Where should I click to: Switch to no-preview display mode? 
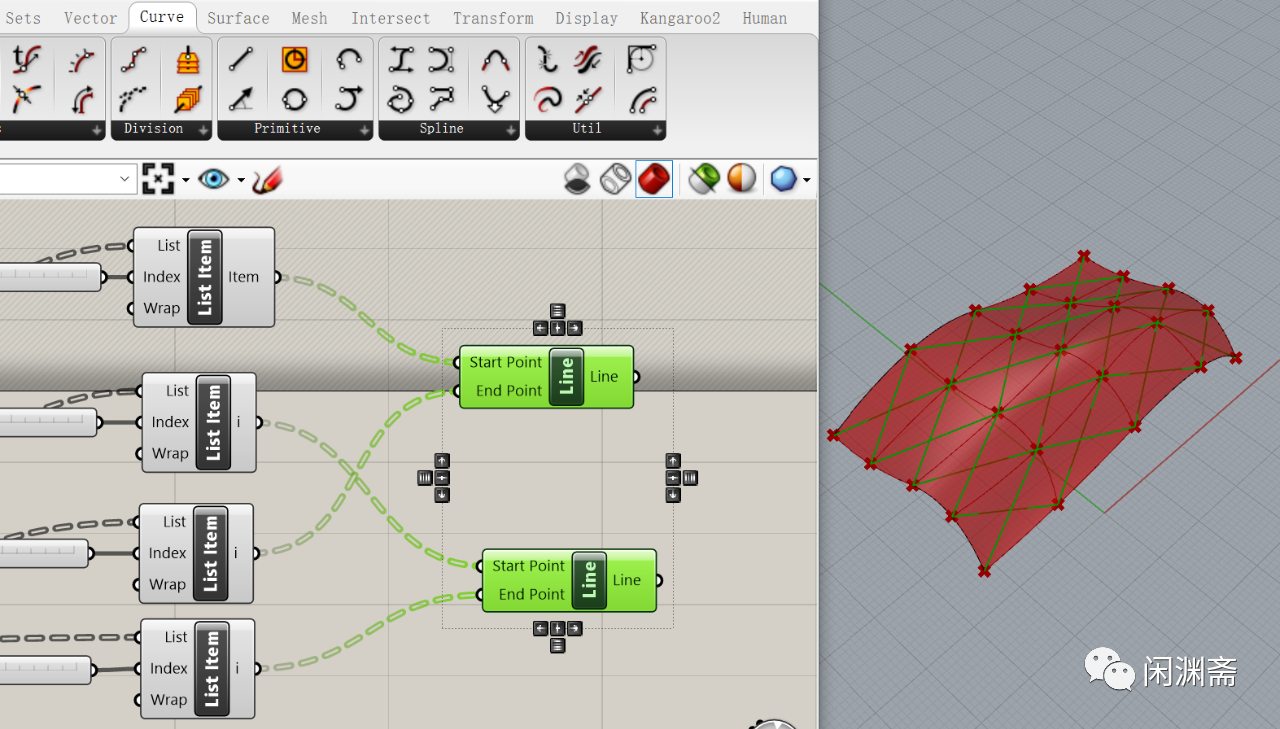pos(577,179)
